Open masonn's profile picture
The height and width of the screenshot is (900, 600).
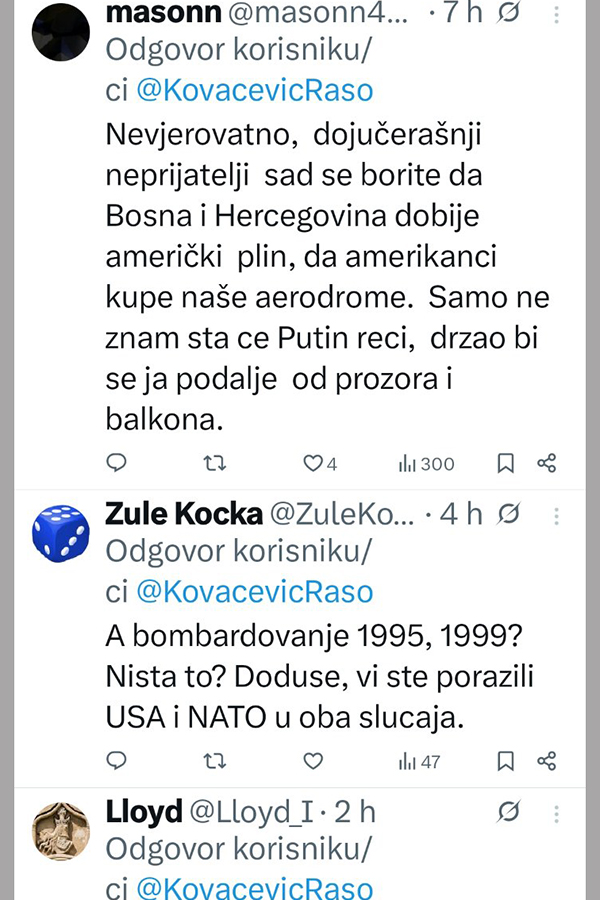click(62, 32)
